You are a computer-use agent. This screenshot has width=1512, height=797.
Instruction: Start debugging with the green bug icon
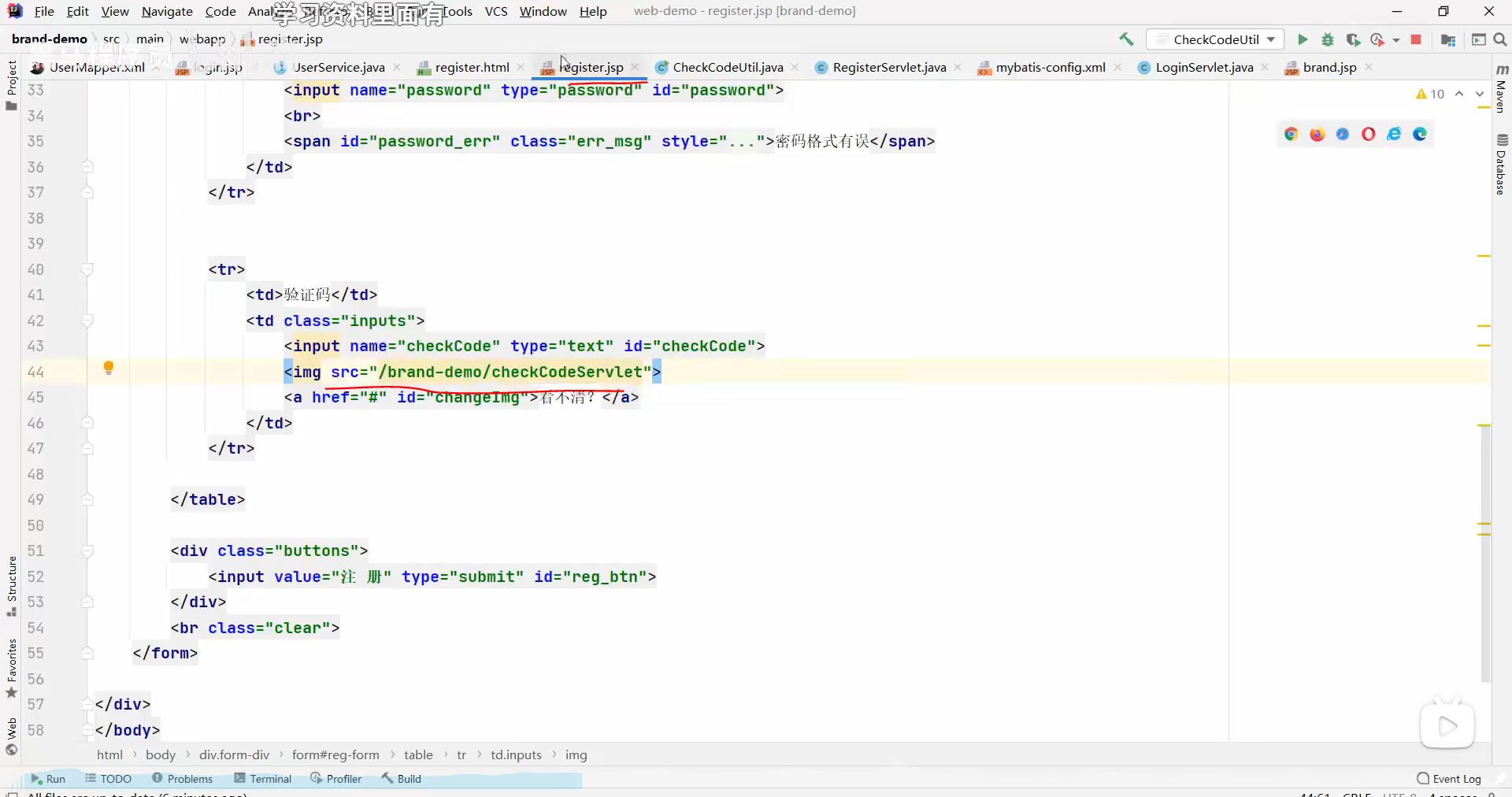point(1328,39)
